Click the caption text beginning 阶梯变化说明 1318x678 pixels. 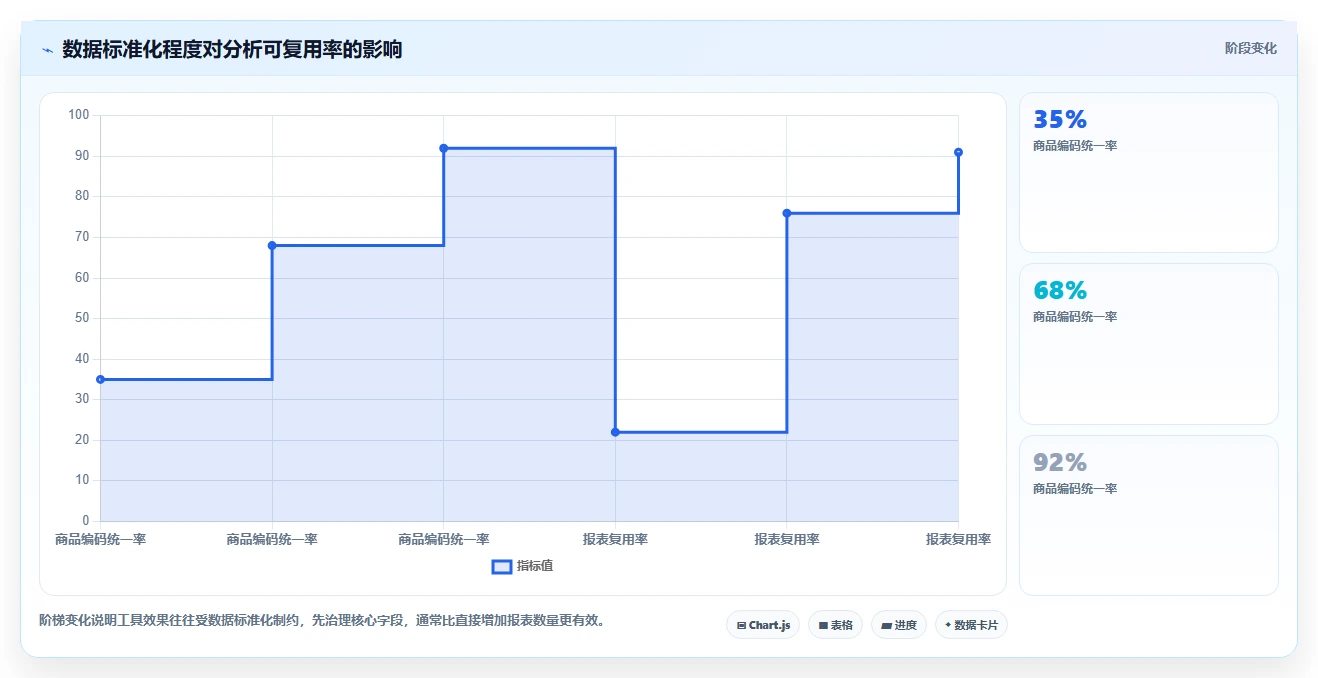pyautogui.click(x=321, y=620)
